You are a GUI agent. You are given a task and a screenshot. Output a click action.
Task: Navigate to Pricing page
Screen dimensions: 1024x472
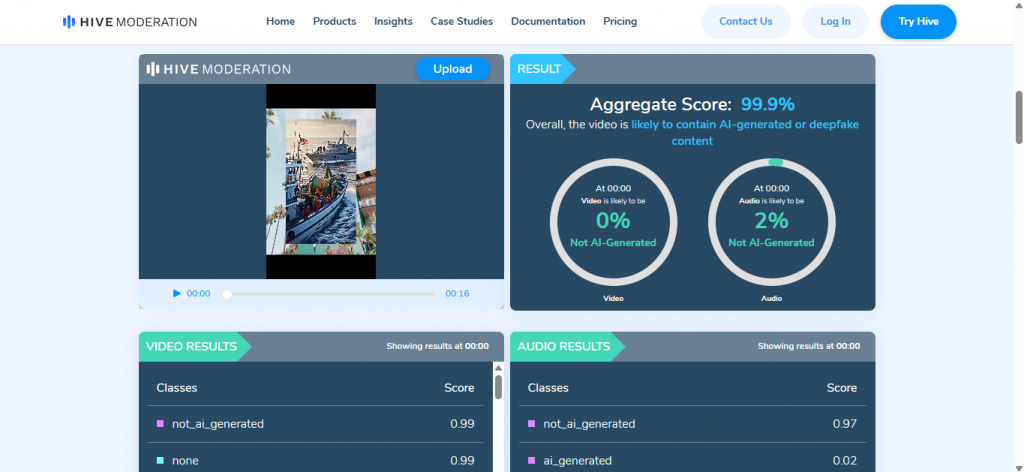620,21
